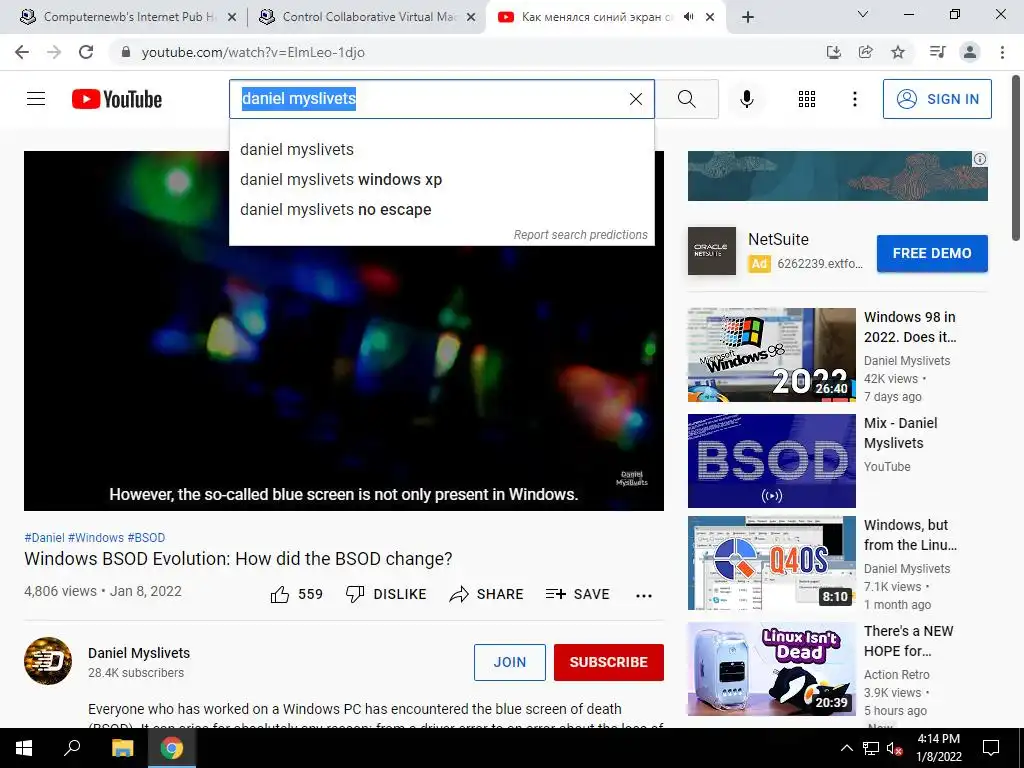Click the DISLIKE thumbs down button

coord(386,594)
